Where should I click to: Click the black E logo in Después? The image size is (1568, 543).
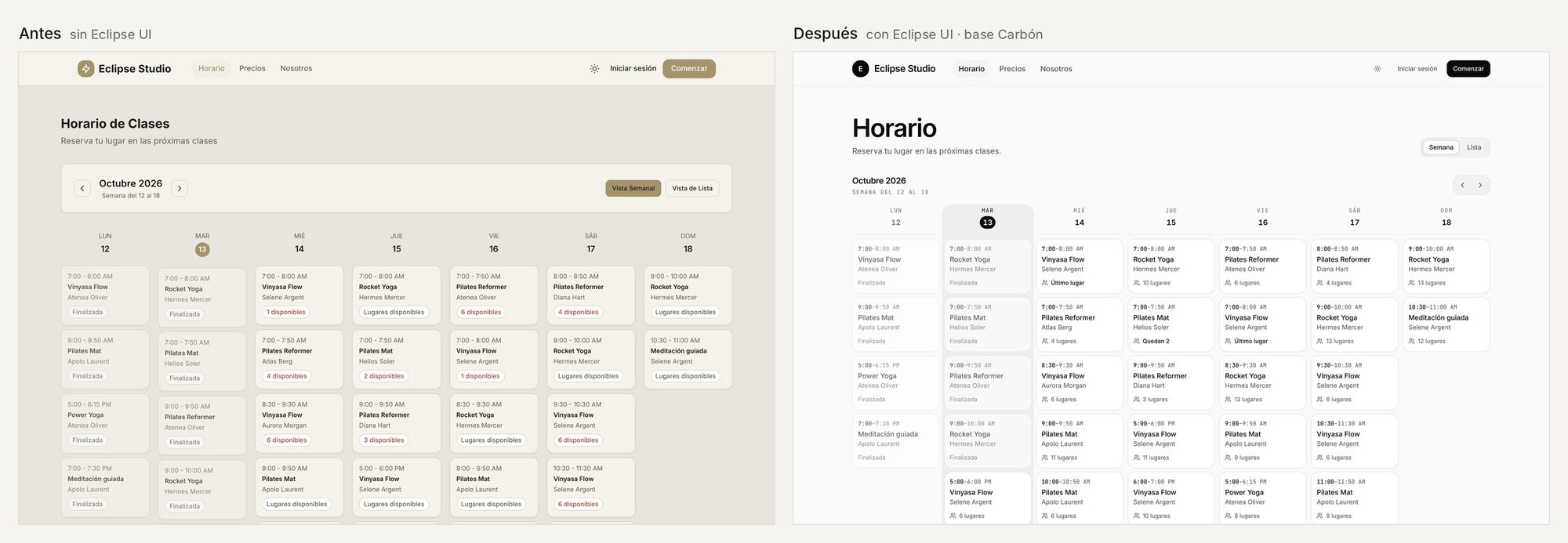click(860, 69)
